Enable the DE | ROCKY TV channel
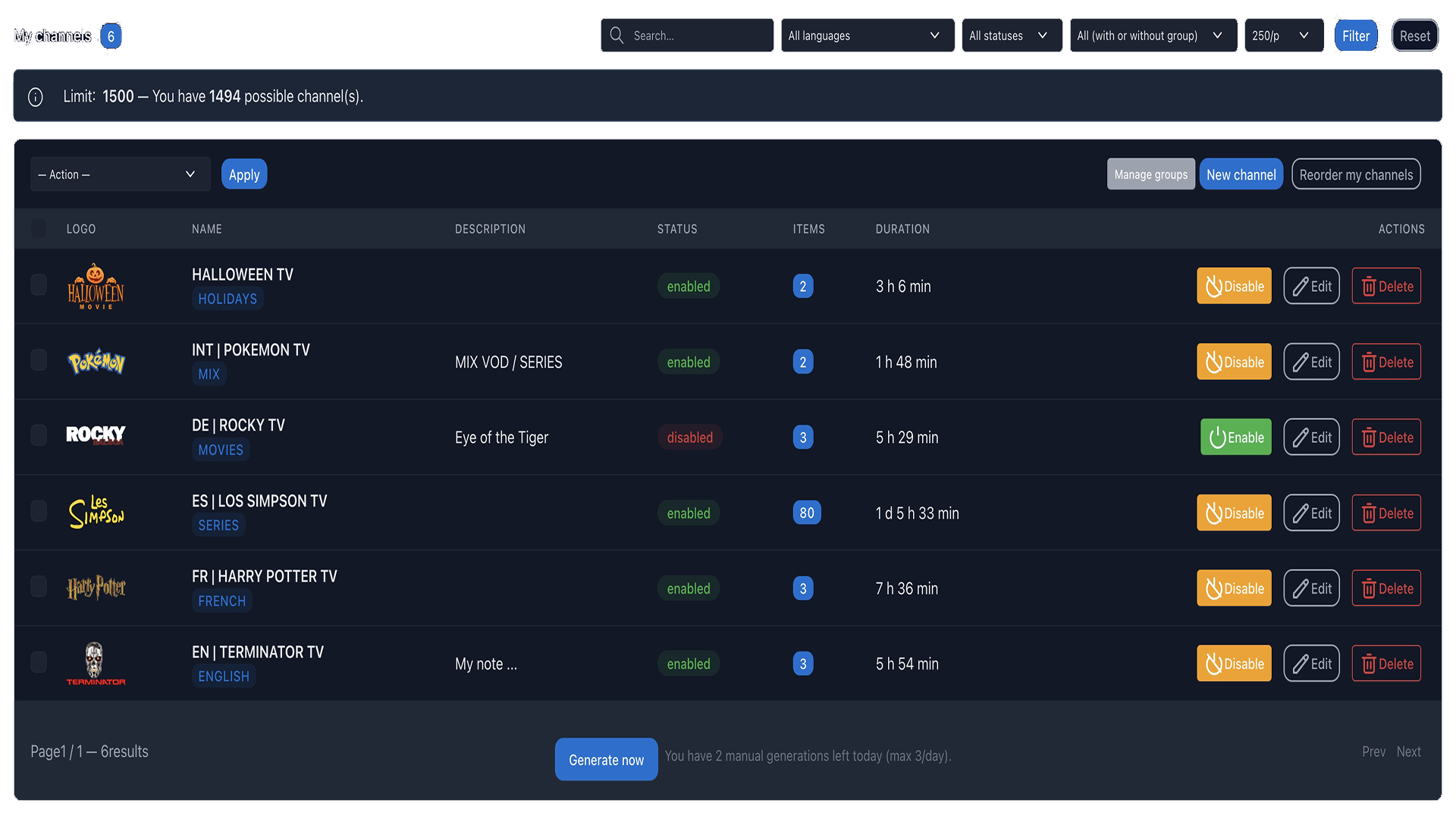The width and height of the screenshot is (1456, 819). [1235, 438]
